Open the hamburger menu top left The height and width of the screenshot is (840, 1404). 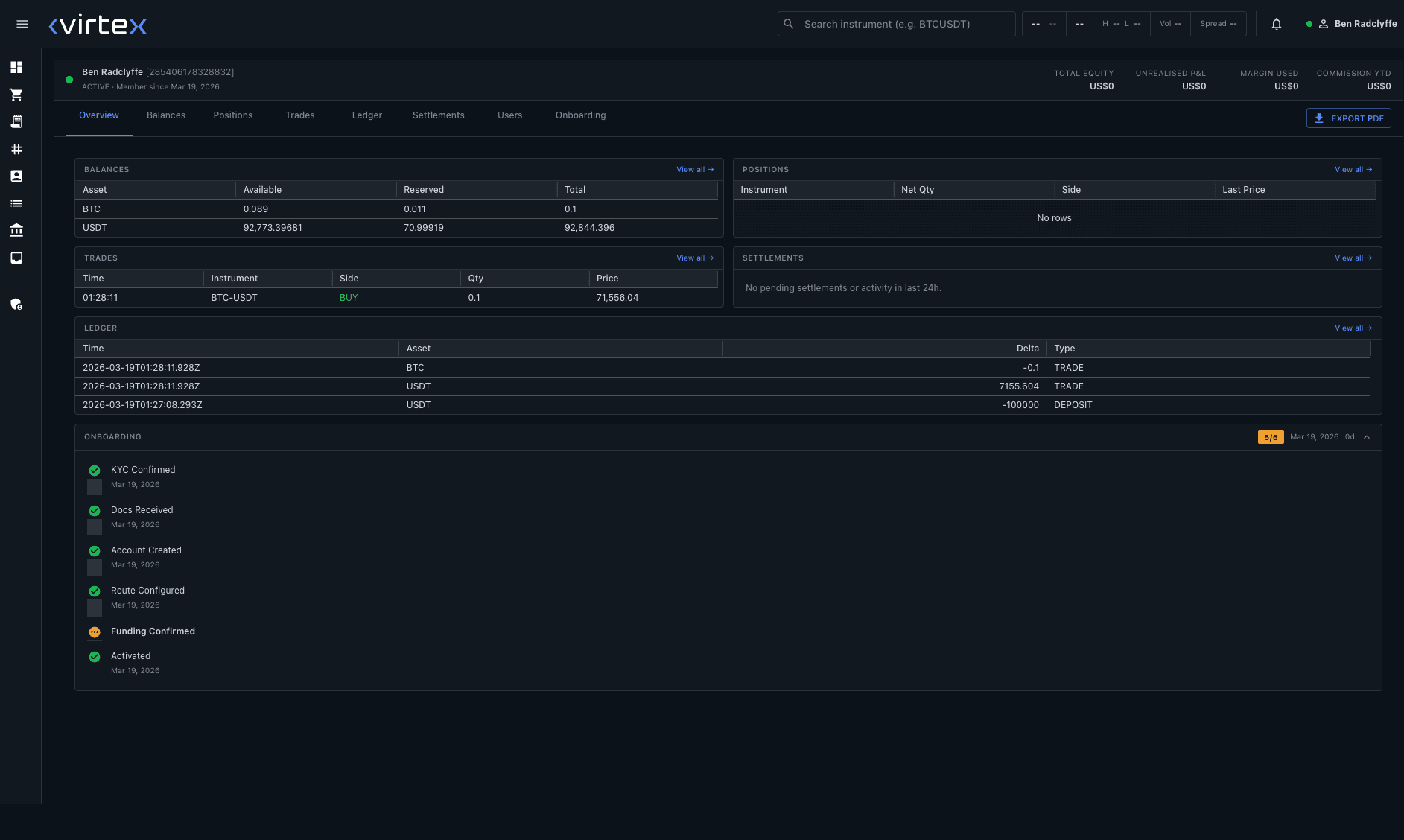[22, 23]
